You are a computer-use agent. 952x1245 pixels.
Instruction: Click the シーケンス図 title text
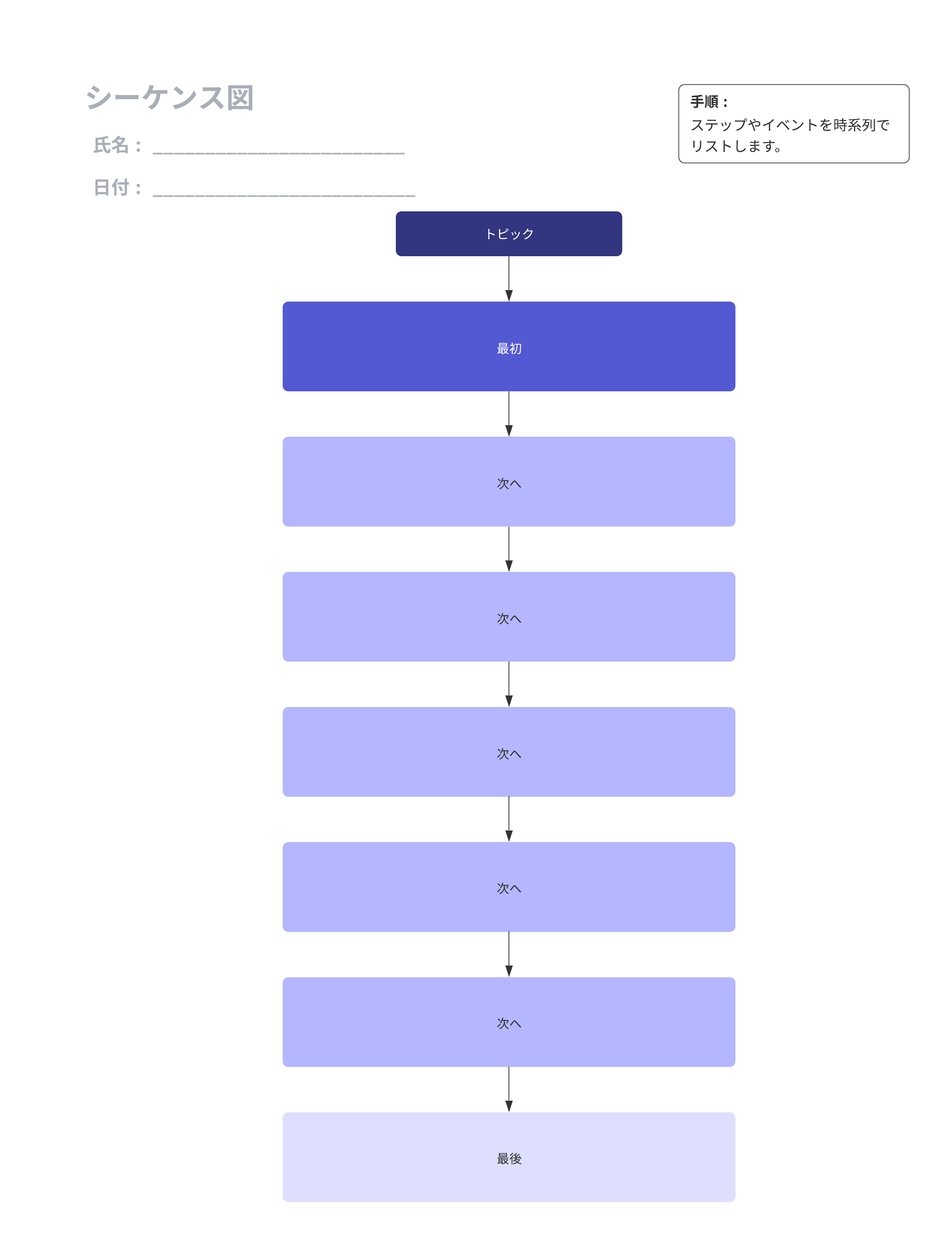click(169, 98)
